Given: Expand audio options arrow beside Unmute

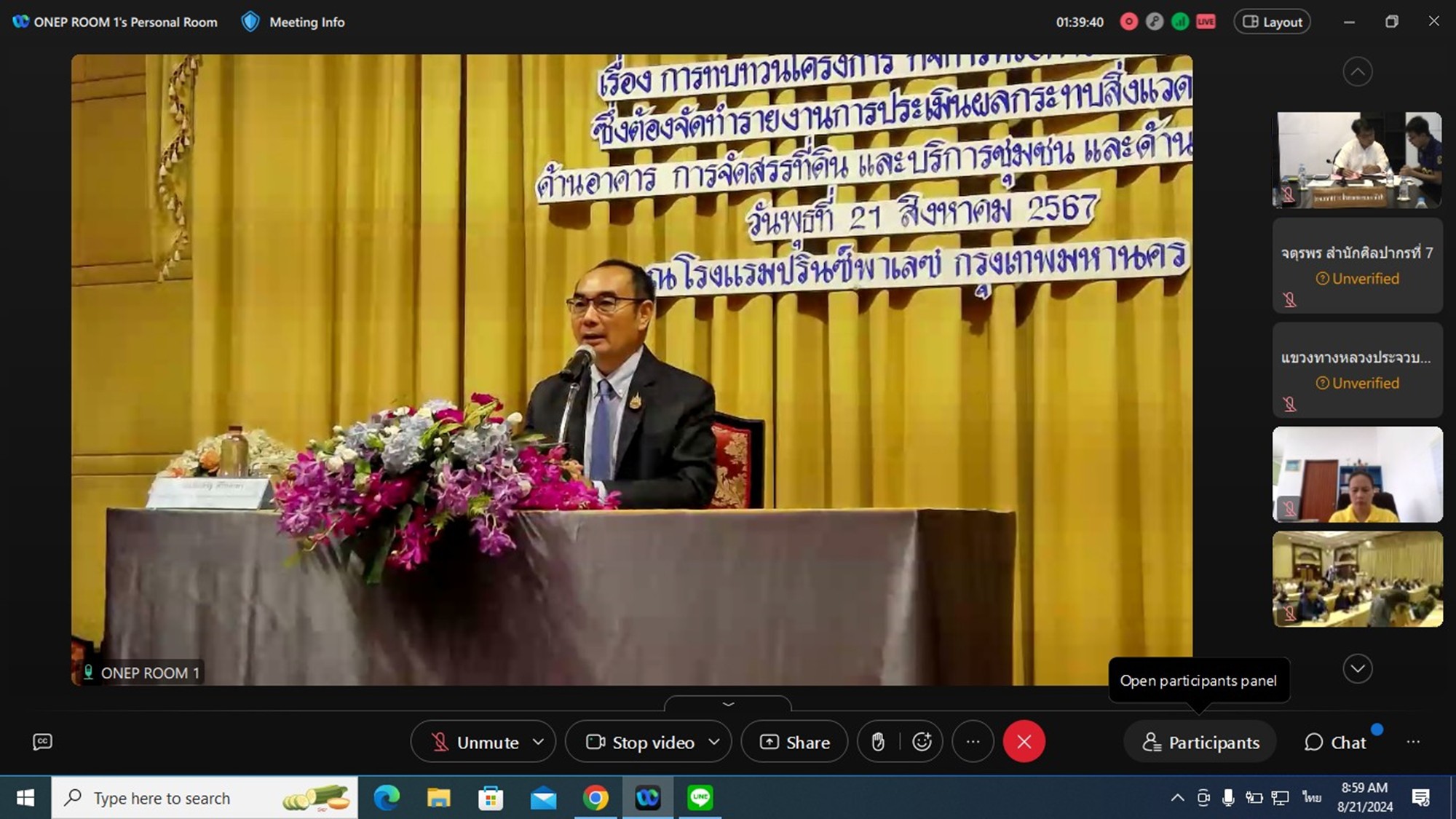Looking at the screenshot, I should [x=539, y=742].
